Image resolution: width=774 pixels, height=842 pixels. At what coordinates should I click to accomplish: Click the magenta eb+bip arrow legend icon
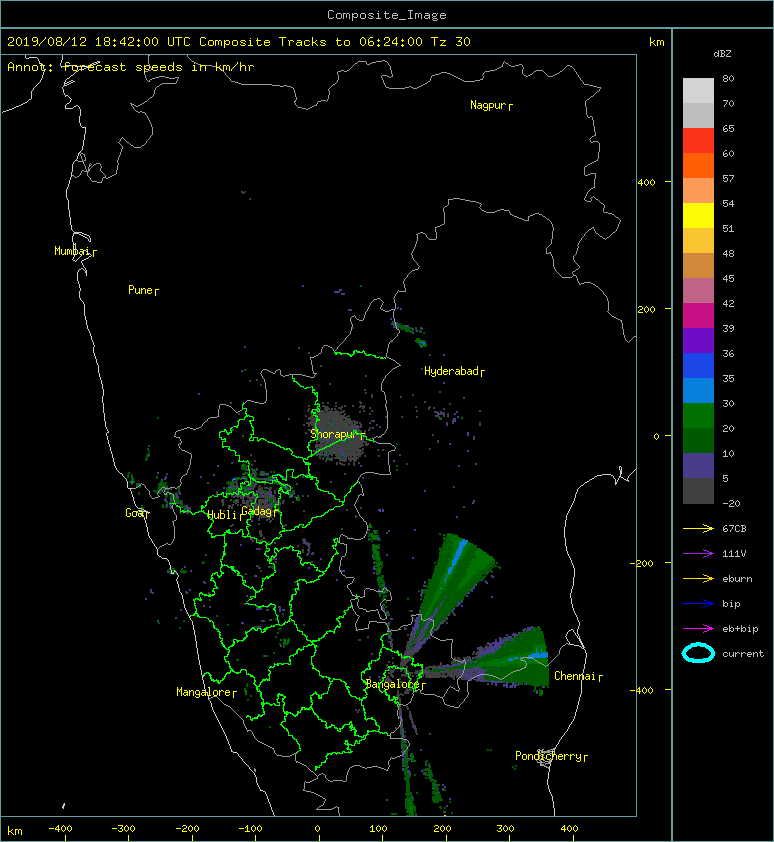(698, 628)
